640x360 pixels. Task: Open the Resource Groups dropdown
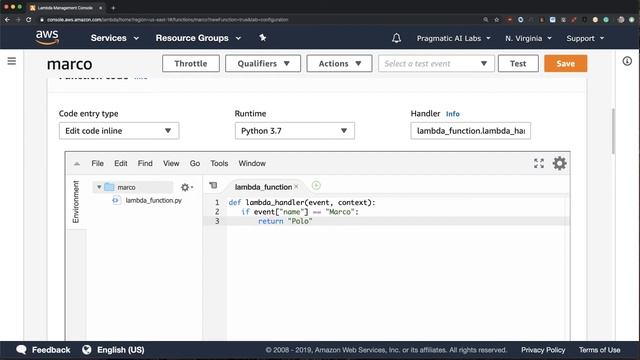coord(198,38)
